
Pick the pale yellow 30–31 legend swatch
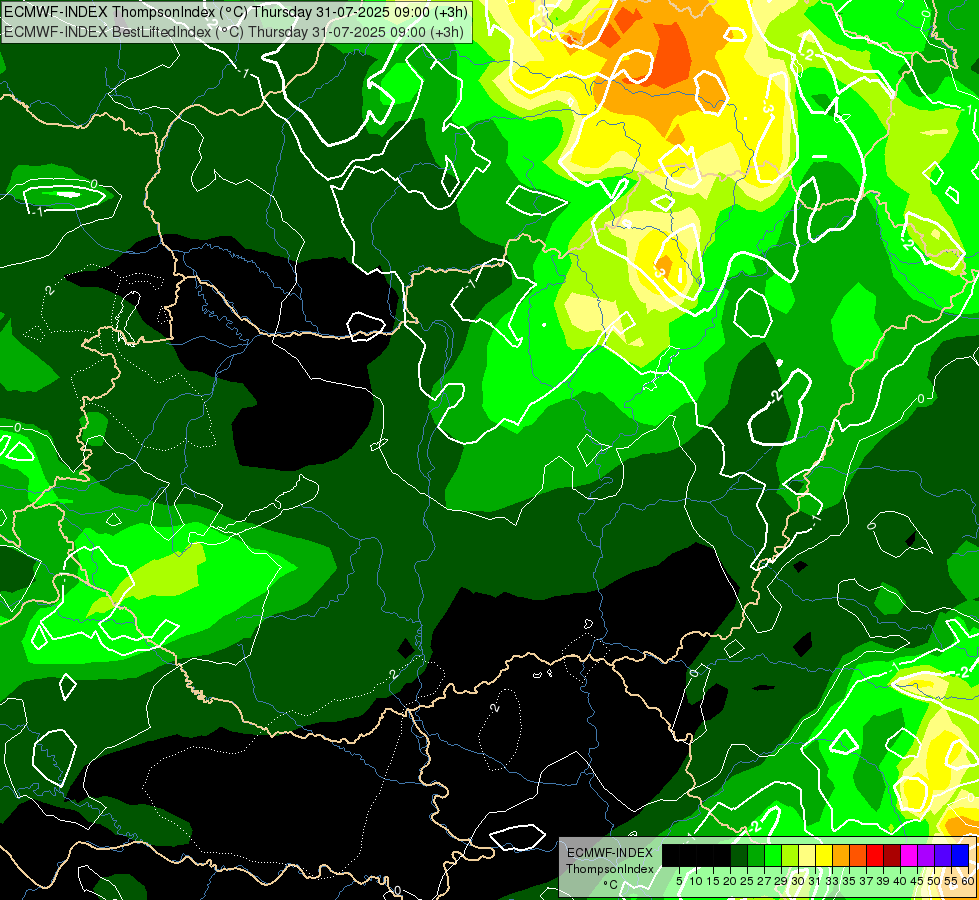[807, 855]
